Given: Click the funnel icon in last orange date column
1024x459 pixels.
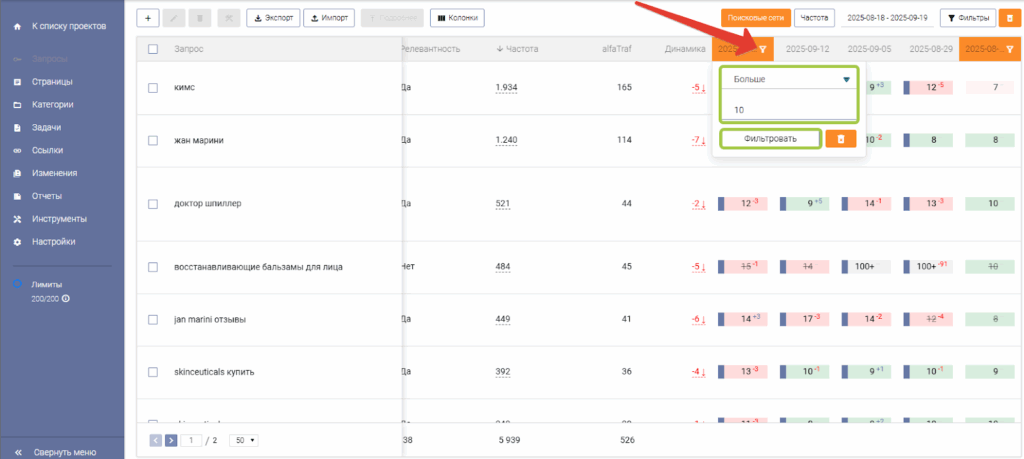Looking at the screenshot, I should (1009, 49).
